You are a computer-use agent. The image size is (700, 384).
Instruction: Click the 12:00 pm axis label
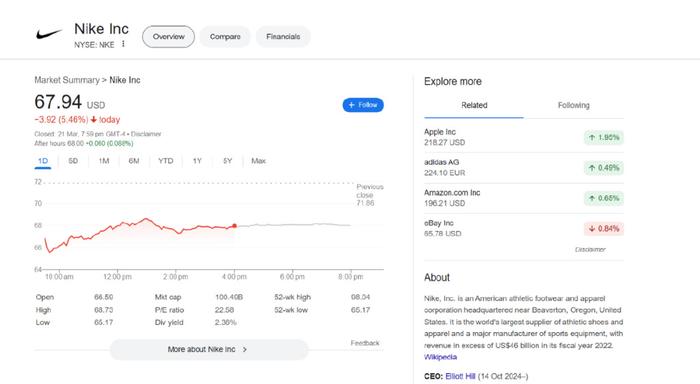point(117,277)
